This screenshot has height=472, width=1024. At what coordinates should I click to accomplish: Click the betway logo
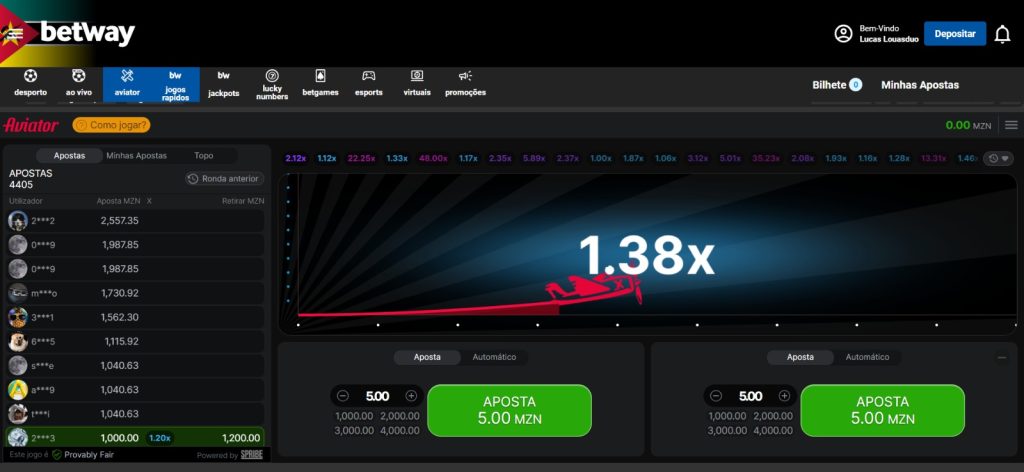pos(87,33)
